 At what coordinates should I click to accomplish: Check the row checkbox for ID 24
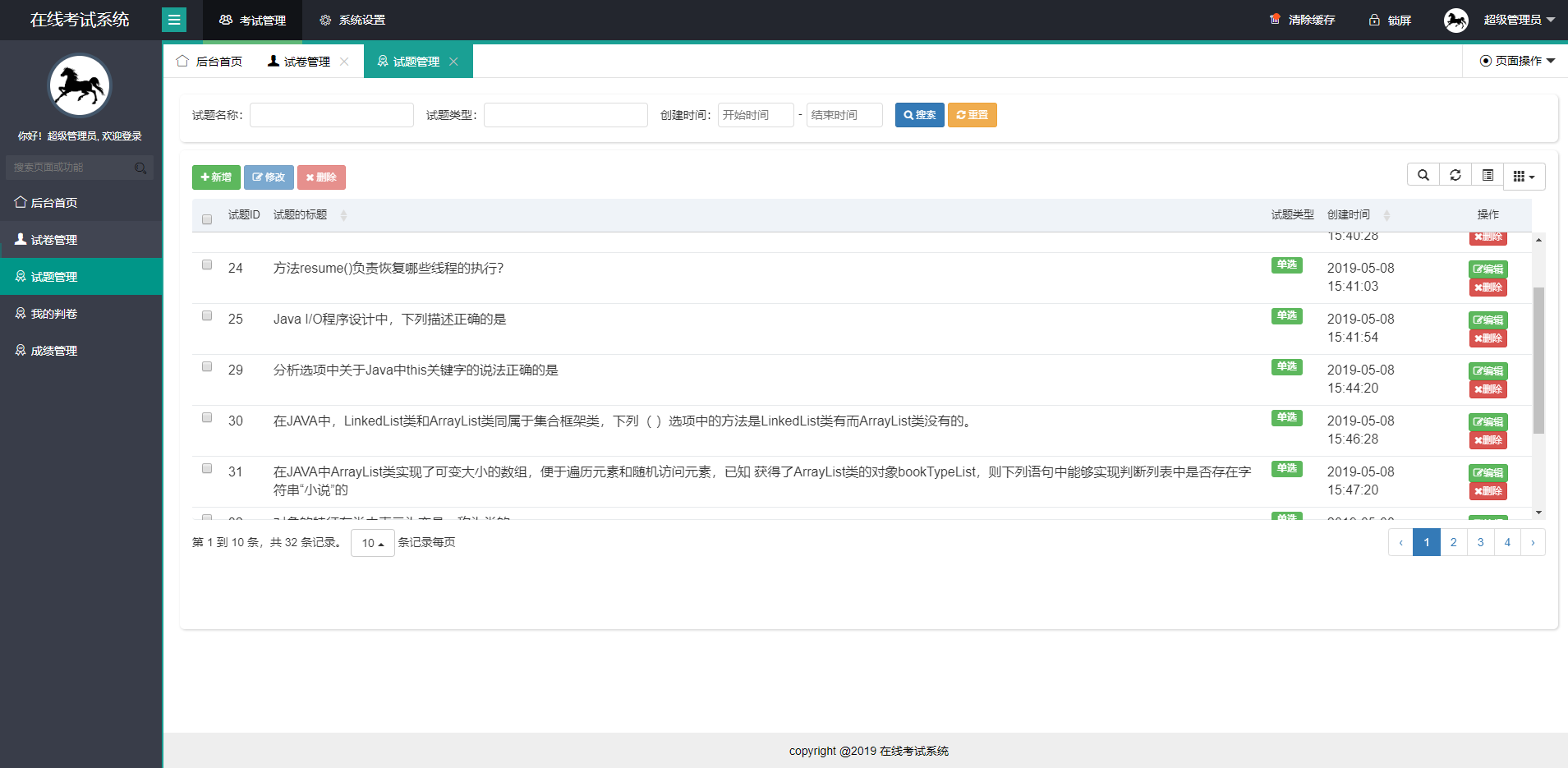click(x=207, y=264)
